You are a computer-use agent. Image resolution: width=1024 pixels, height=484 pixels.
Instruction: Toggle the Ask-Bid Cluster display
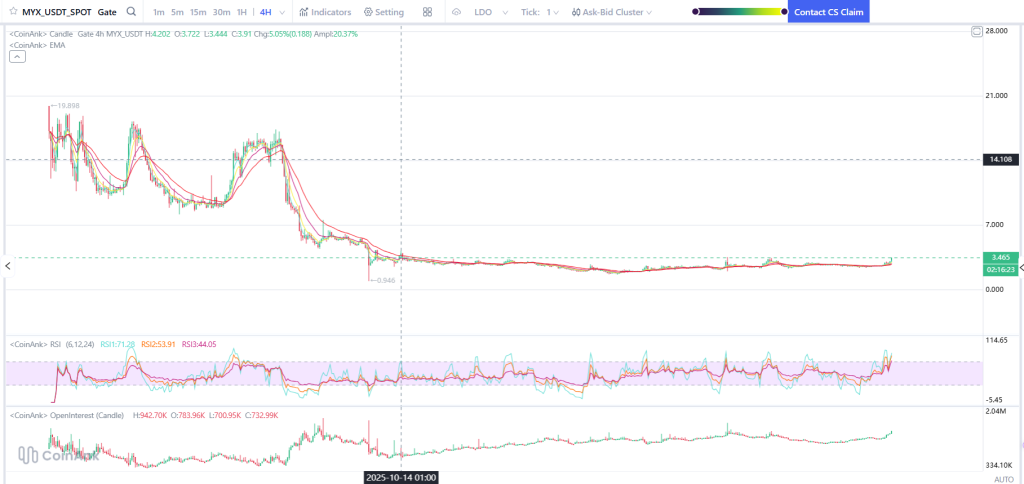pyautogui.click(x=610, y=12)
